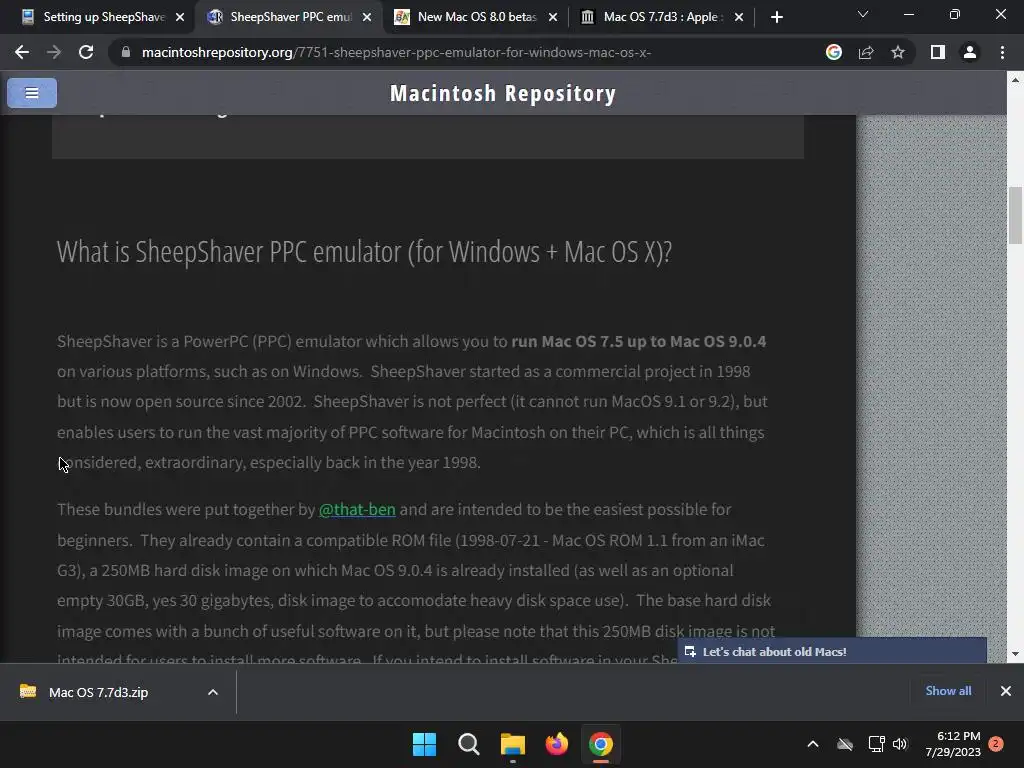This screenshot has width=1024, height=768.
Task: Switch to Mac OS 7.7d3 Apple tab
Action: pos(661,17)
